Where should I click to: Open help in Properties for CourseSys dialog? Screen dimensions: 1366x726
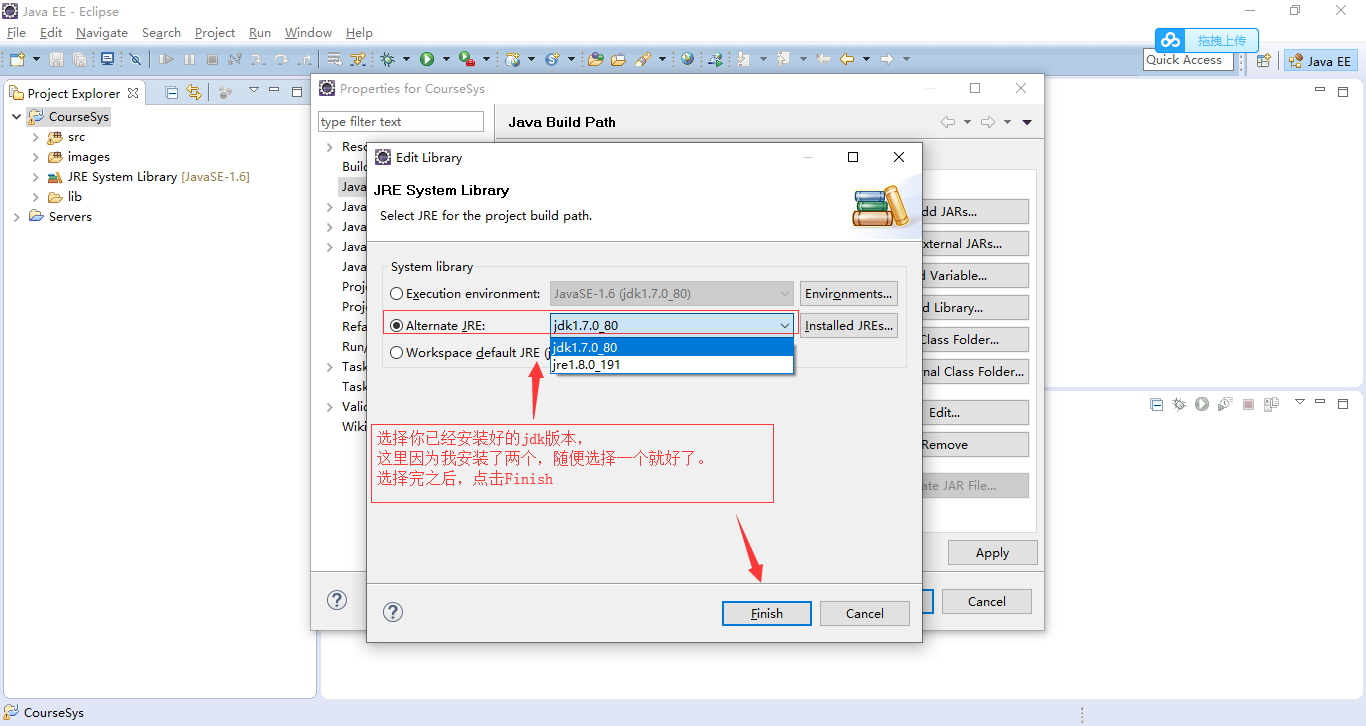(x=337, y=600)
